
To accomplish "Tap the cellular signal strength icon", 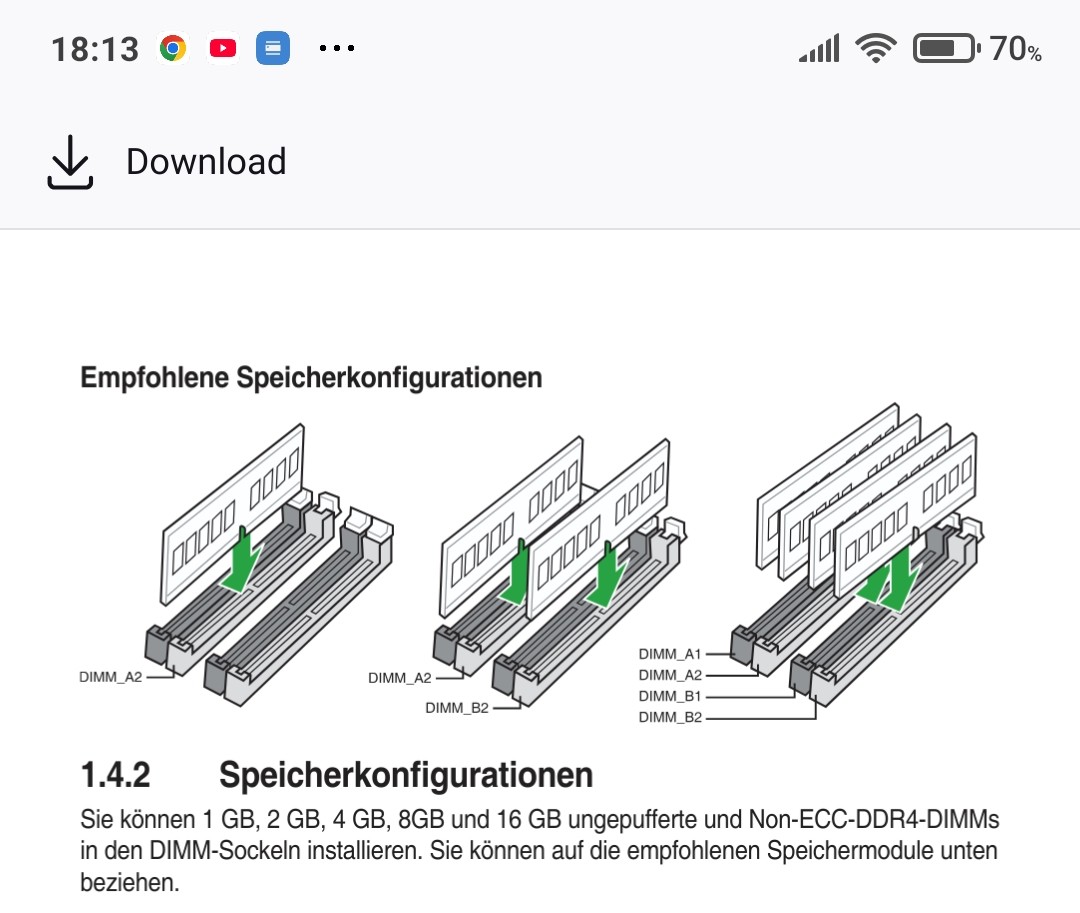I will 818,47.
